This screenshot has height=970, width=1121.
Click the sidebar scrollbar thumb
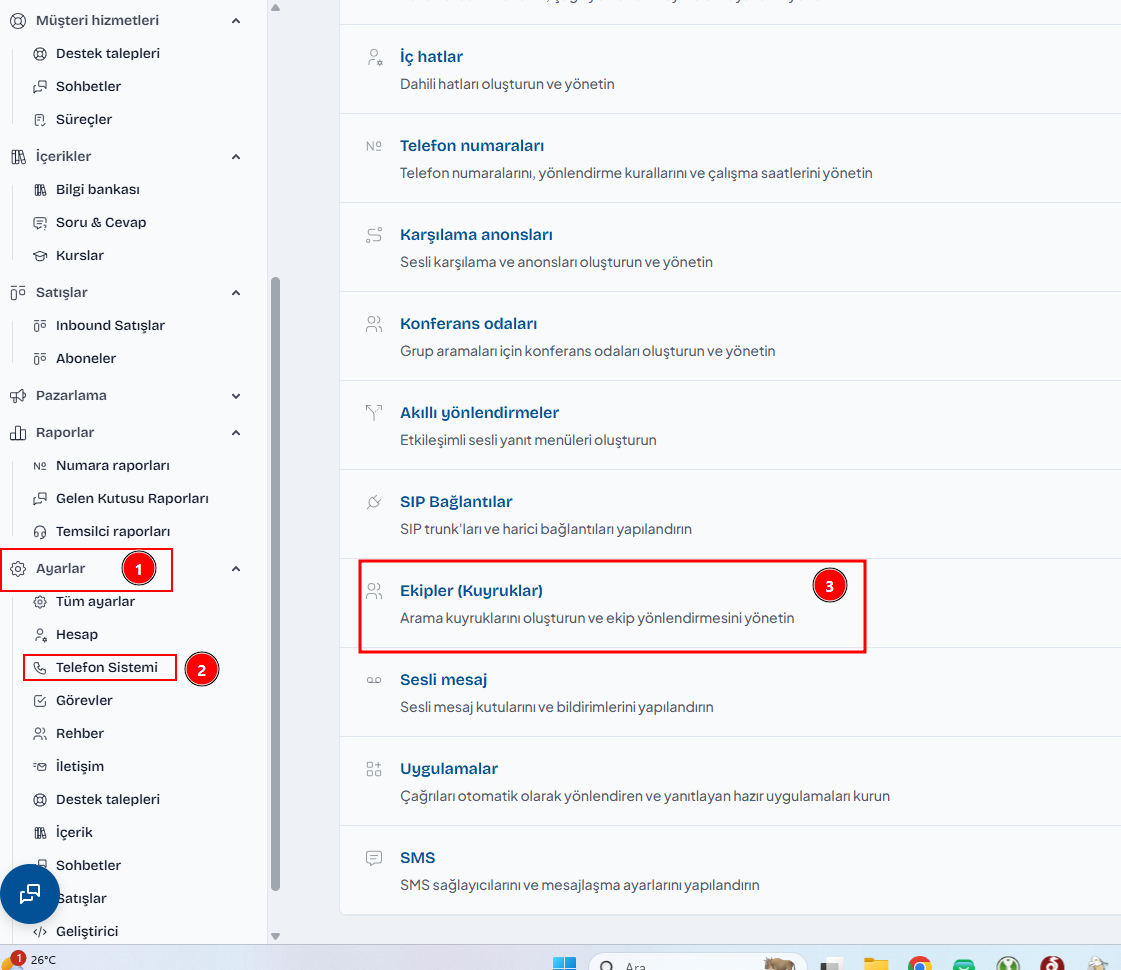(275, 584)
